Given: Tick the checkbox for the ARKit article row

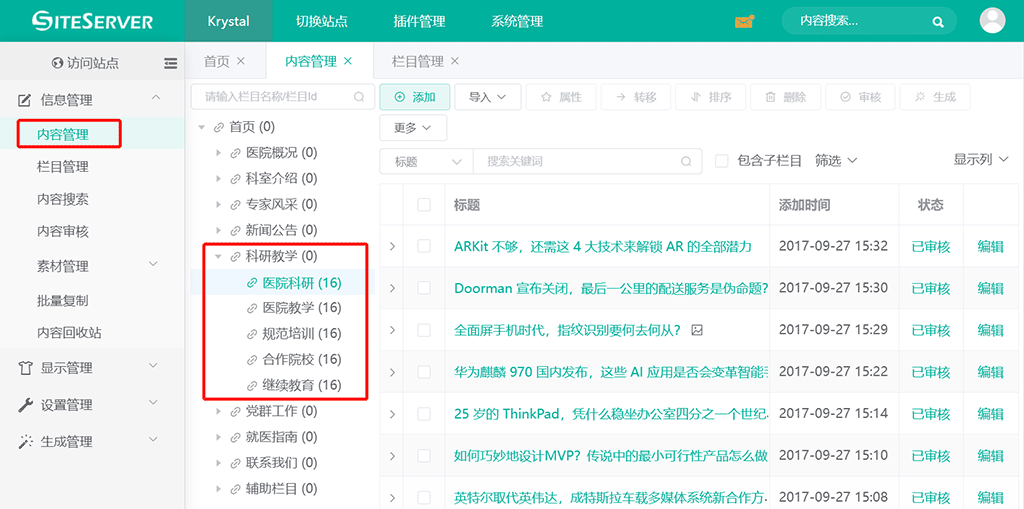Looking at the screenshot, I should (x=424, y=246).
